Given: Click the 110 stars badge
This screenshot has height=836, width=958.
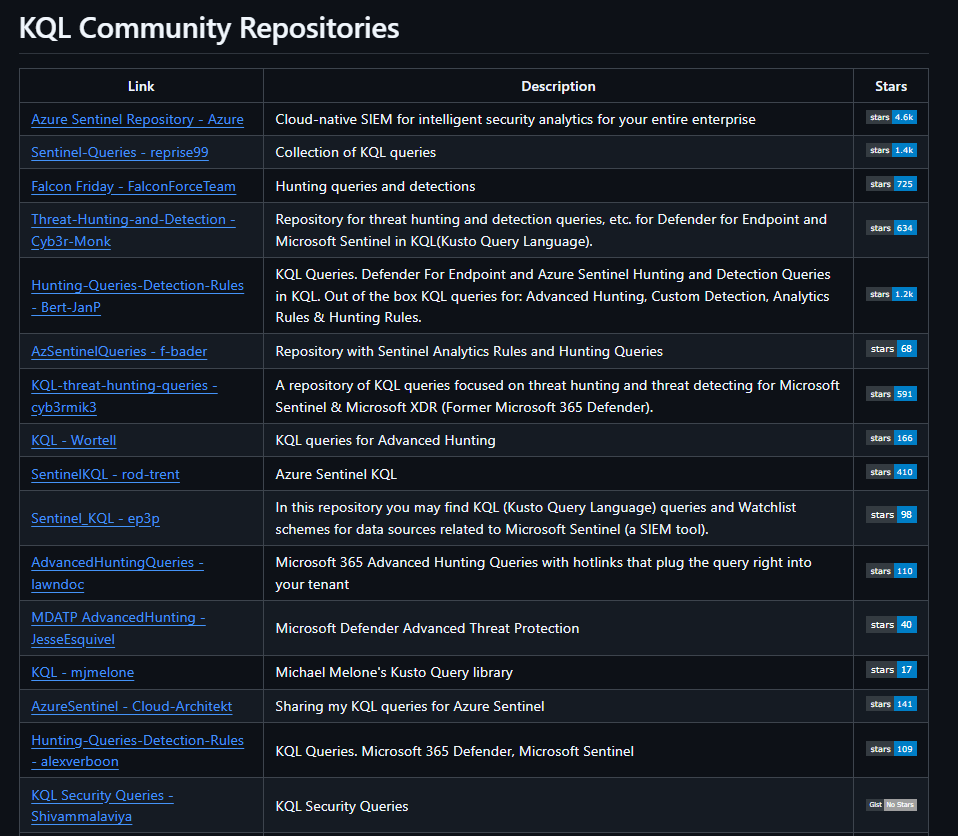Looking at the screenshot, I should click(891, 571).
